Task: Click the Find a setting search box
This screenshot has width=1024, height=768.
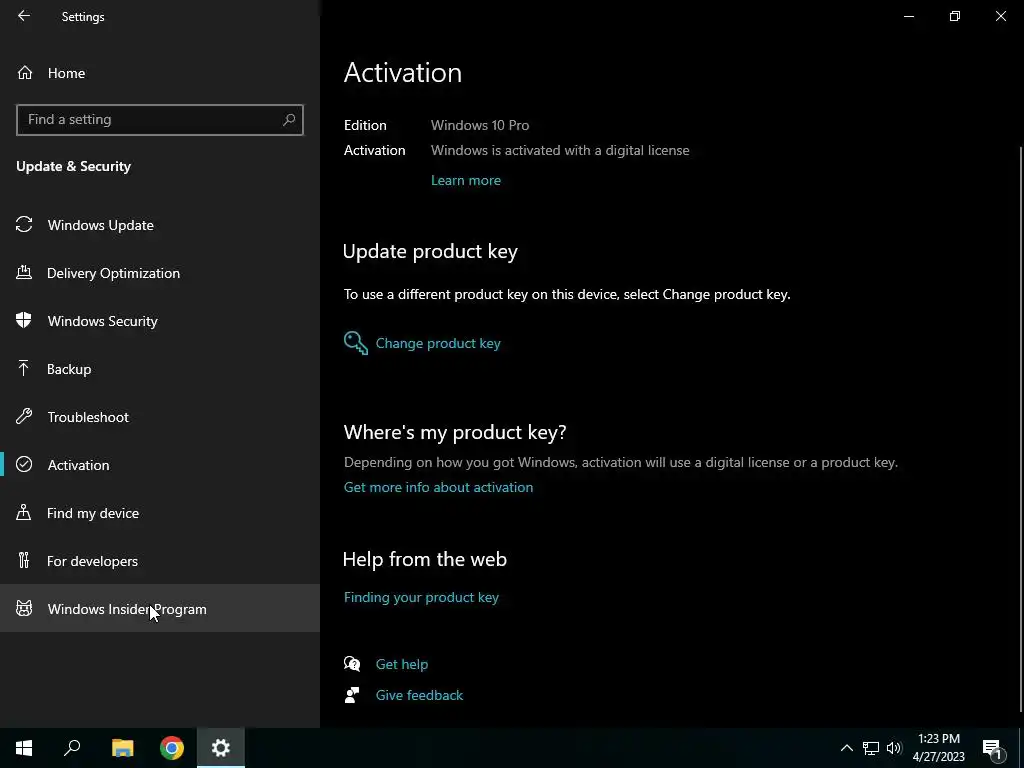Action: [x=159, y=120]
